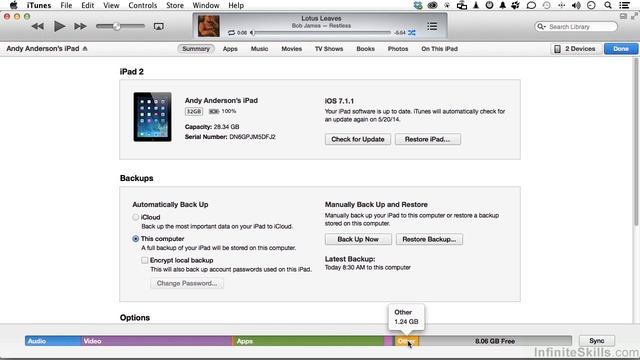Click the Capacity label

[198, 127]
